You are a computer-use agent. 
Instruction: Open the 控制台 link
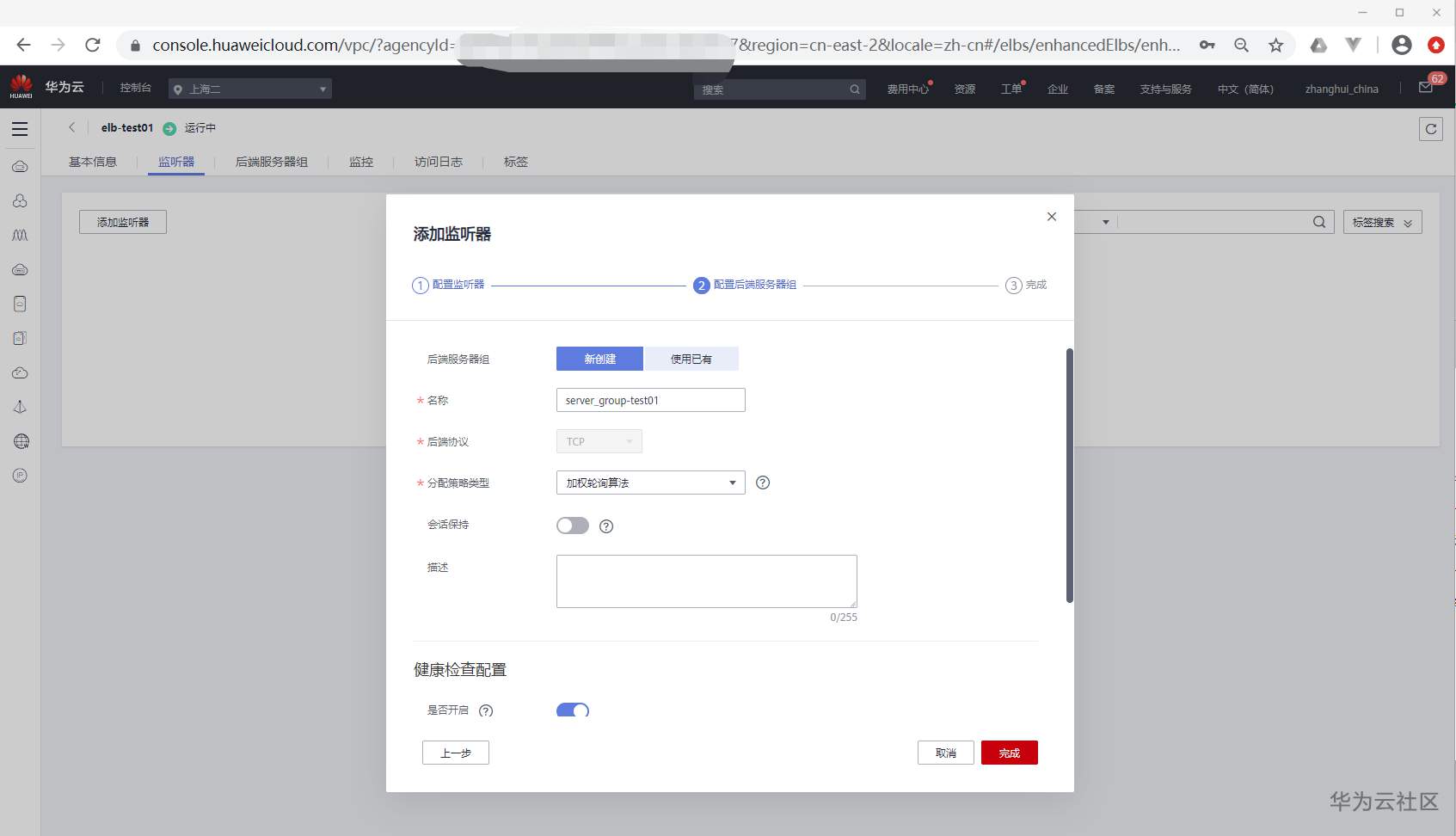136,88
